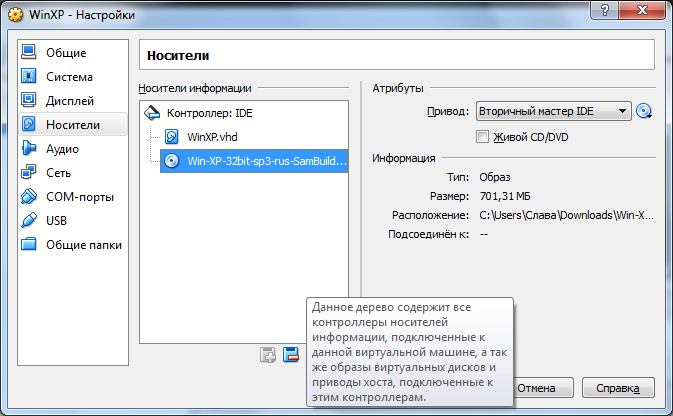The height and width of the screenshot is (416, 673).
Task: Open the Сеть settings section
Action: pos(73,173)
